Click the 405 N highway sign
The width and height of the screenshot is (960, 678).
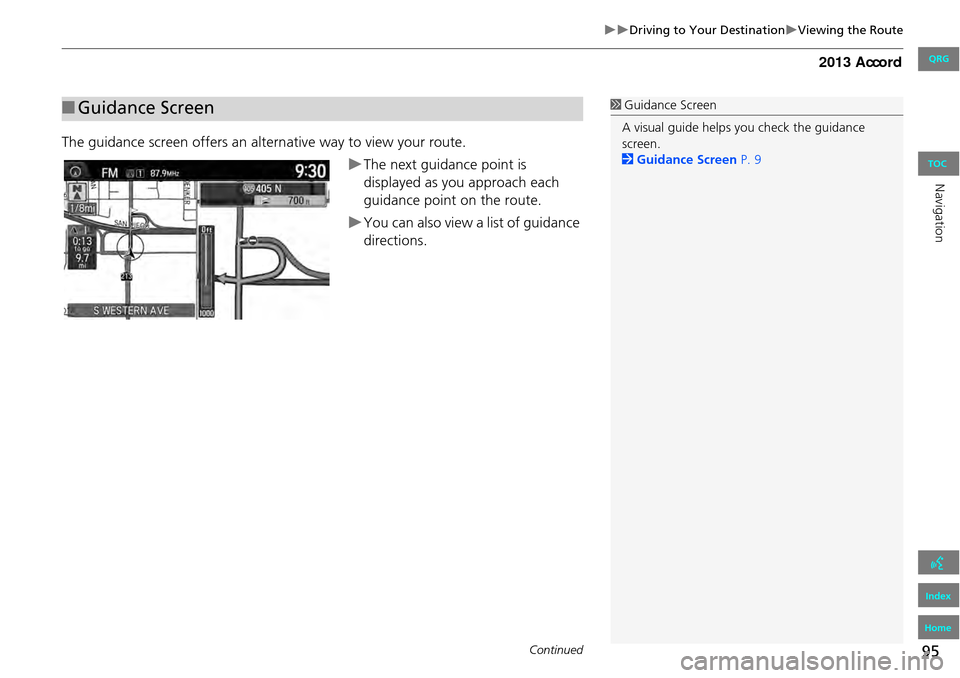click(262, 189)
